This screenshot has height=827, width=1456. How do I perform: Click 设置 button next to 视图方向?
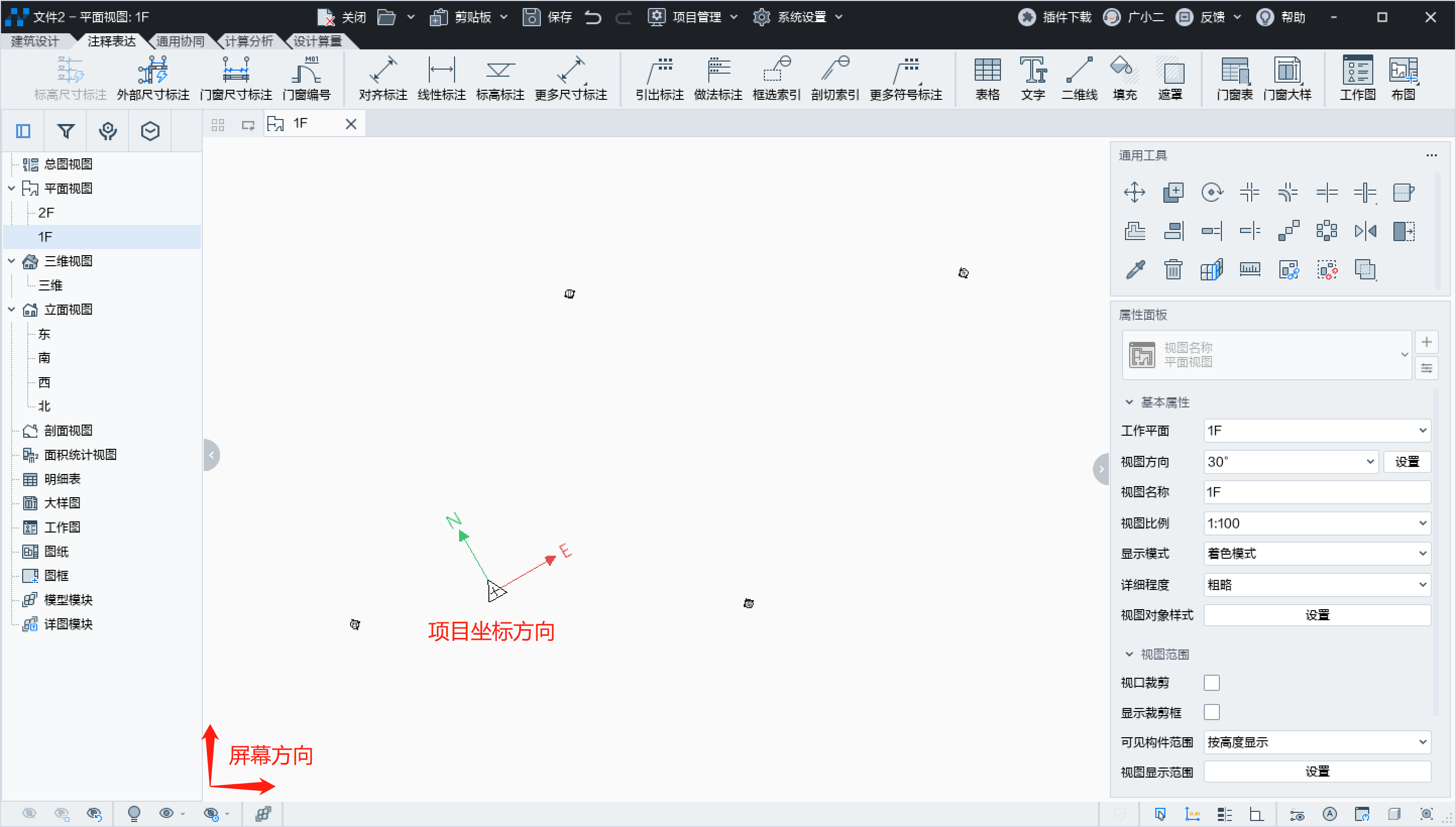coord(1406,461)
